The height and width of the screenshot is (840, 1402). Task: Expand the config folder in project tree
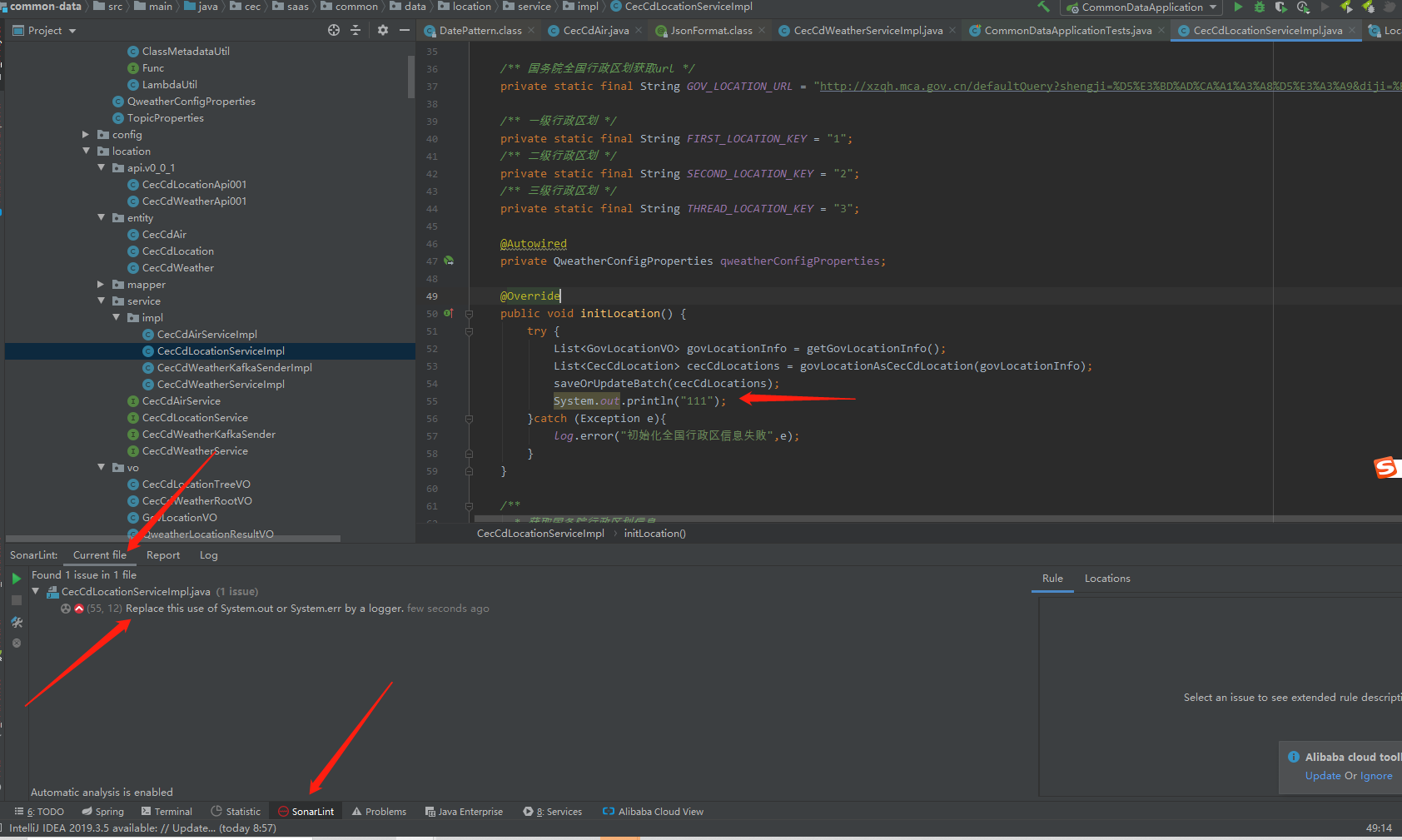tap(86, 134)
